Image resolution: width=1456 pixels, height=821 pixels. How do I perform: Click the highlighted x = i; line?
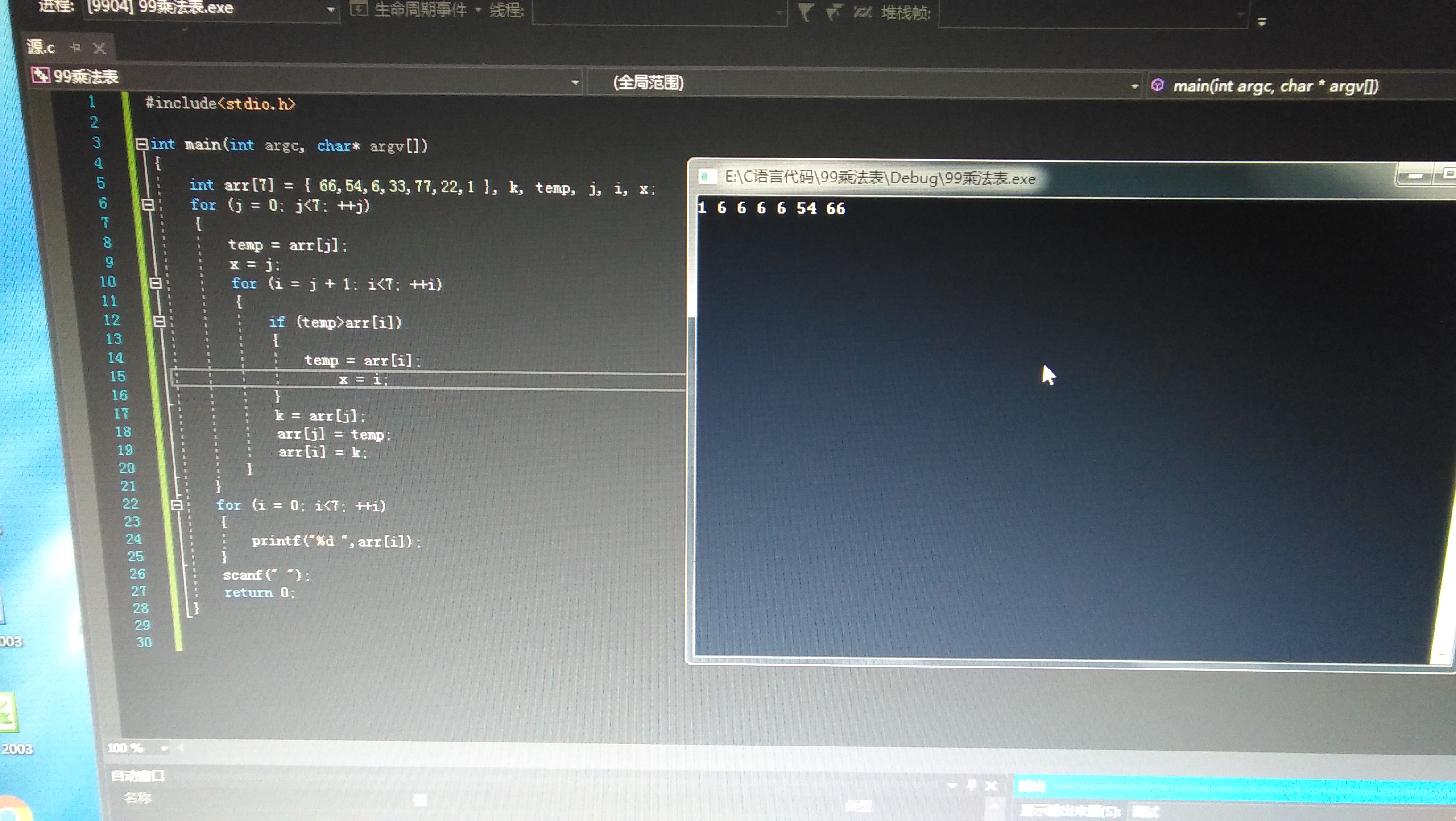[x=364, y=379]
